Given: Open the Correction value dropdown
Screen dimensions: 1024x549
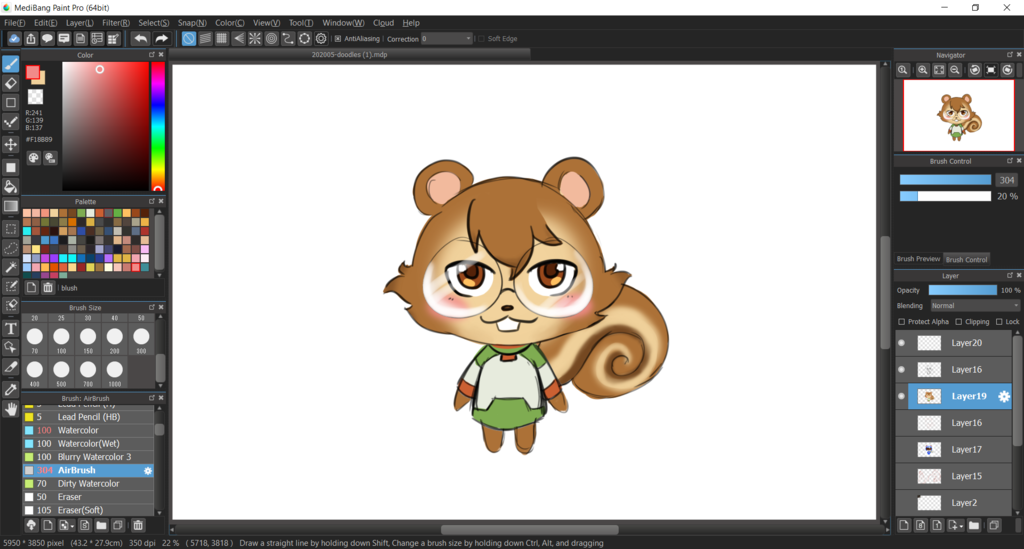Looking at the screenshot, I should (x=447, y=39).
